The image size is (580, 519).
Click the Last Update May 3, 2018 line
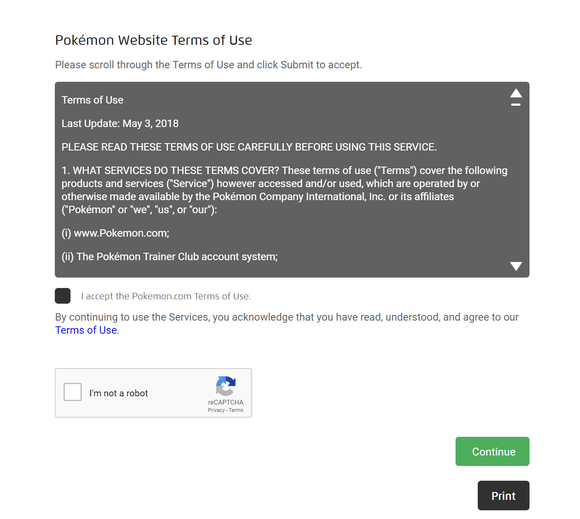click(x=120, y=124)
